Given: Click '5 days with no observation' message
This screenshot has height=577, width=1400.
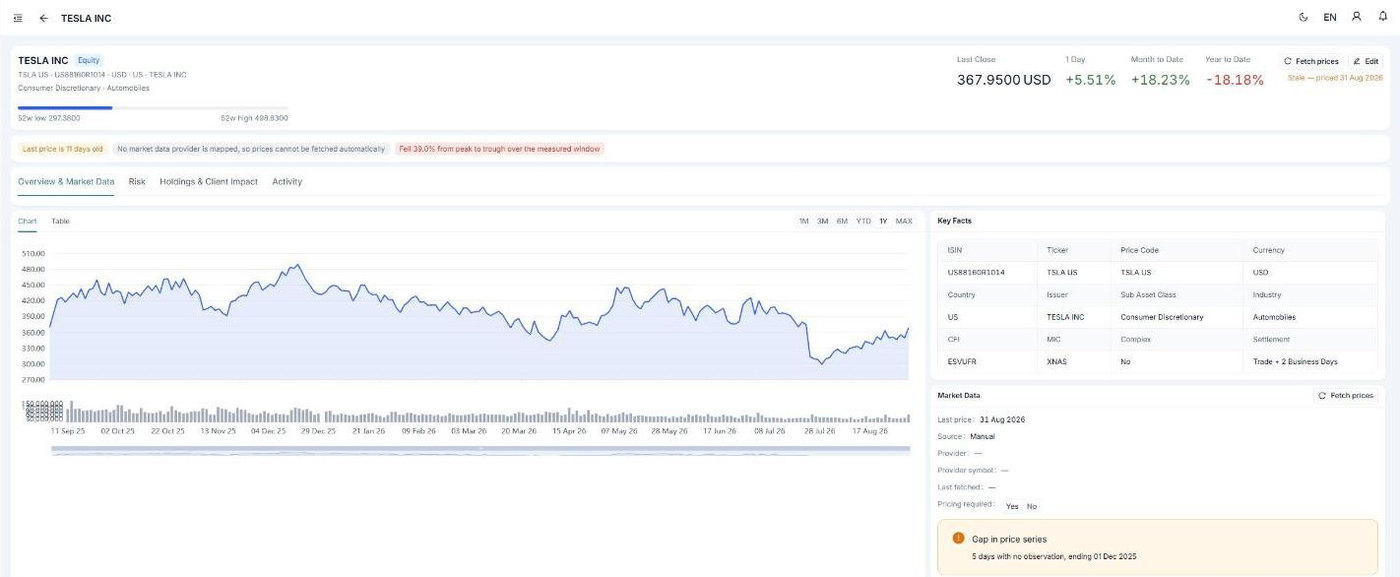Looking at the screenshot, I should coord(1054,556).
